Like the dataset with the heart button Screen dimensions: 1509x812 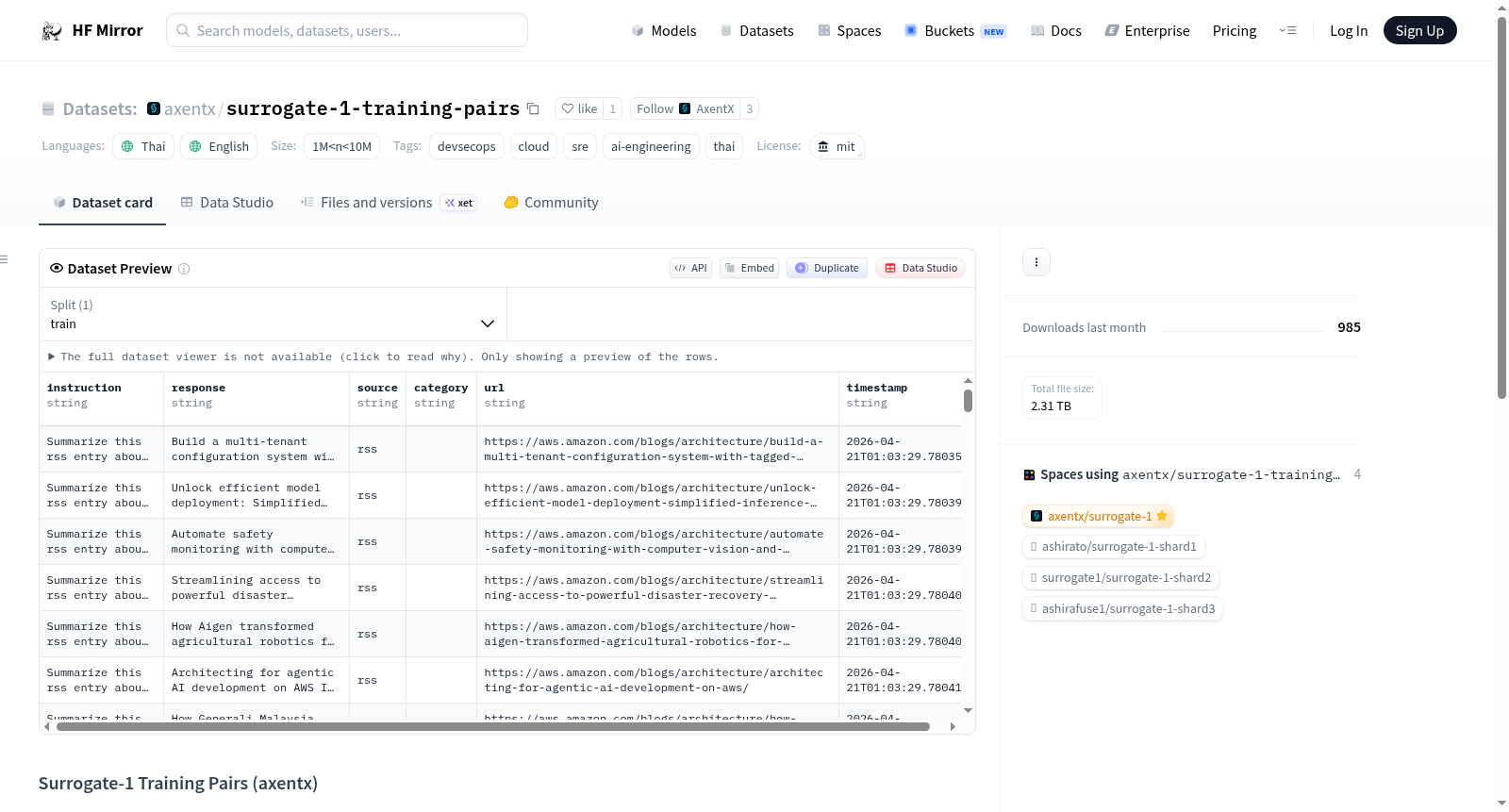pyautogui.click(x=579, y=108)
